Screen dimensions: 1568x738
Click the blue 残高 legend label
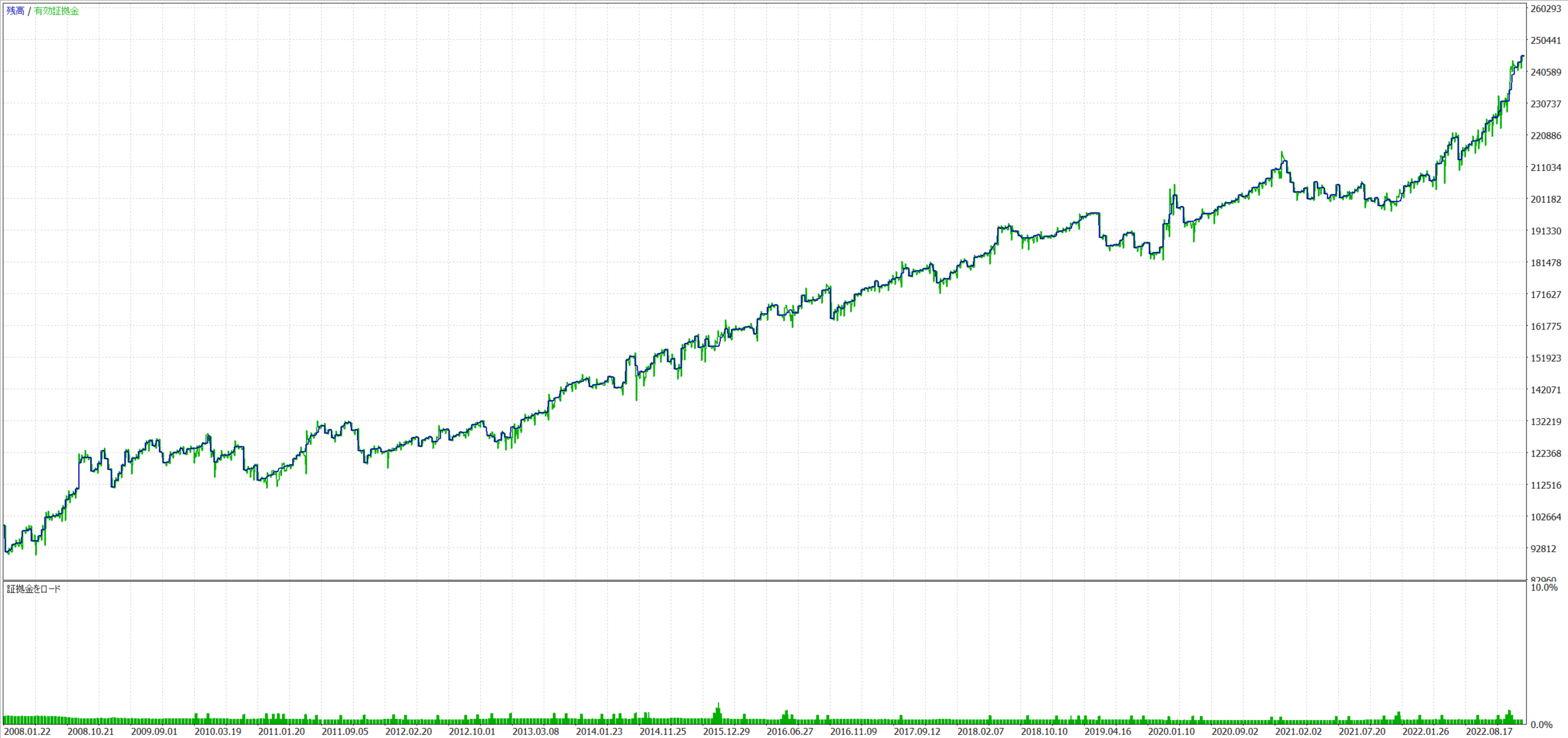15,11
